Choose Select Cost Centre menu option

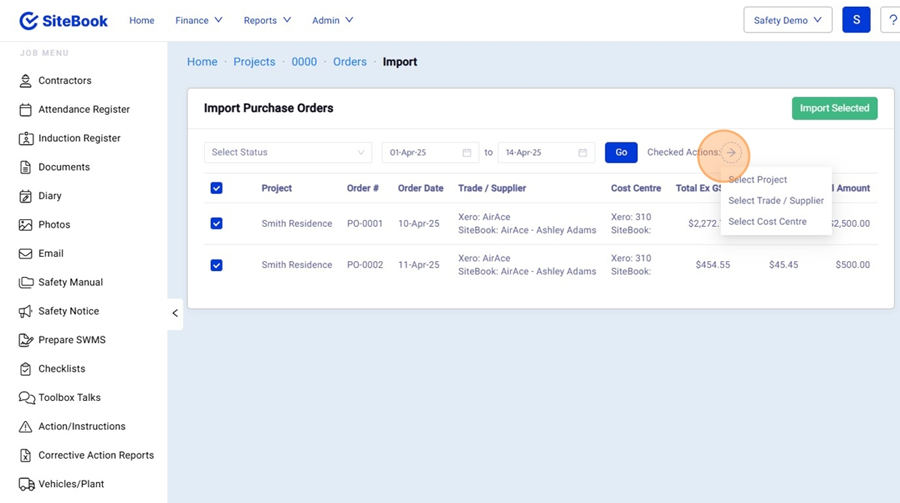click(767, 222)
